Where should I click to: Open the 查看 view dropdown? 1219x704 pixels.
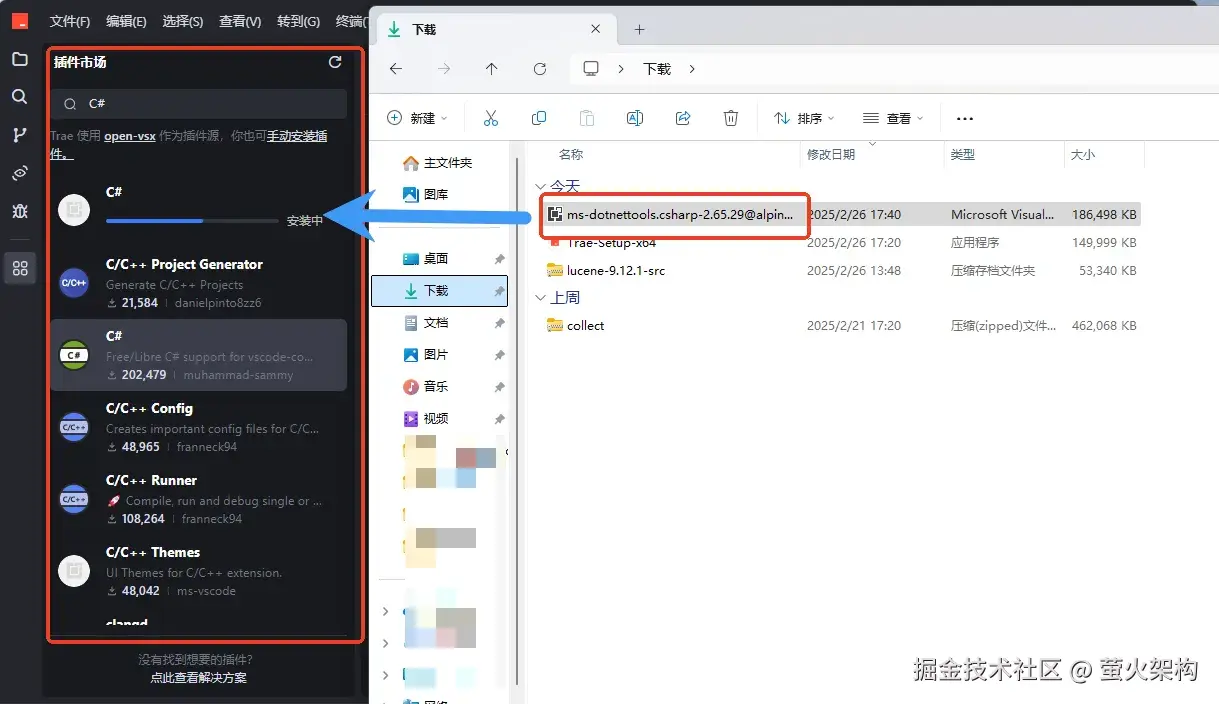893,118
